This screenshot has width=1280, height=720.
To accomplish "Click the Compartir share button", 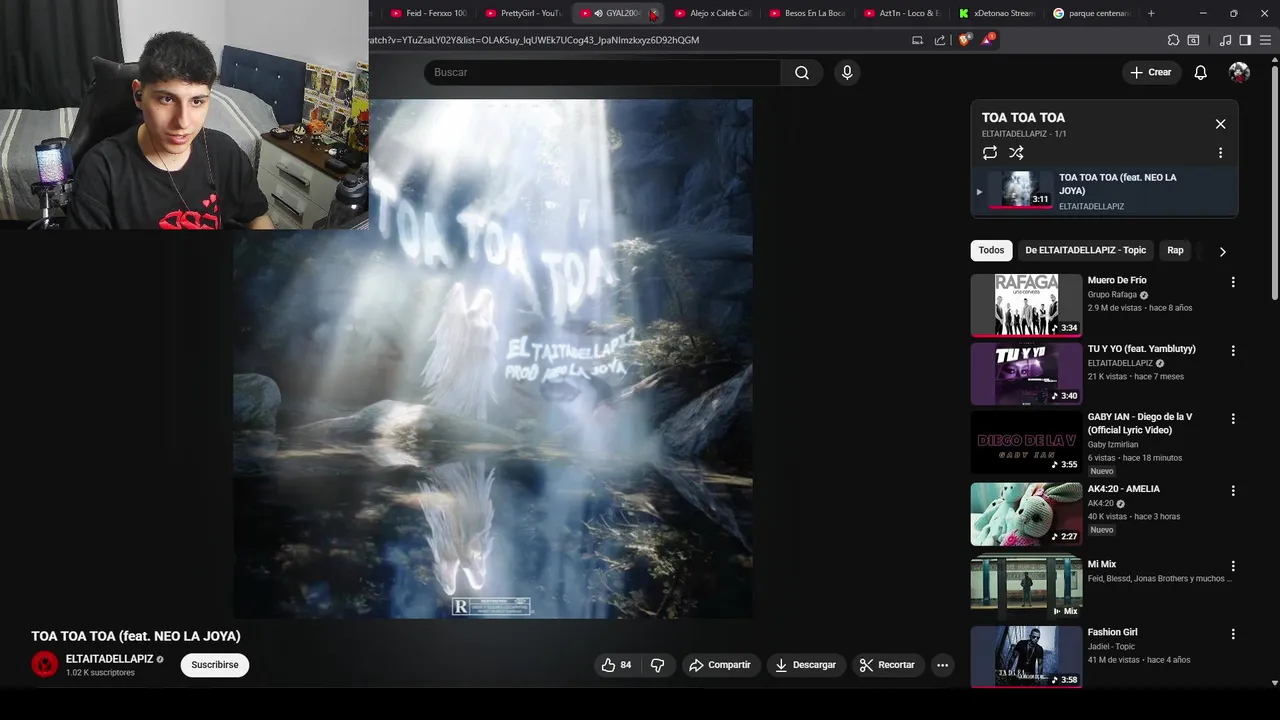I will click(x=720, y=665).
